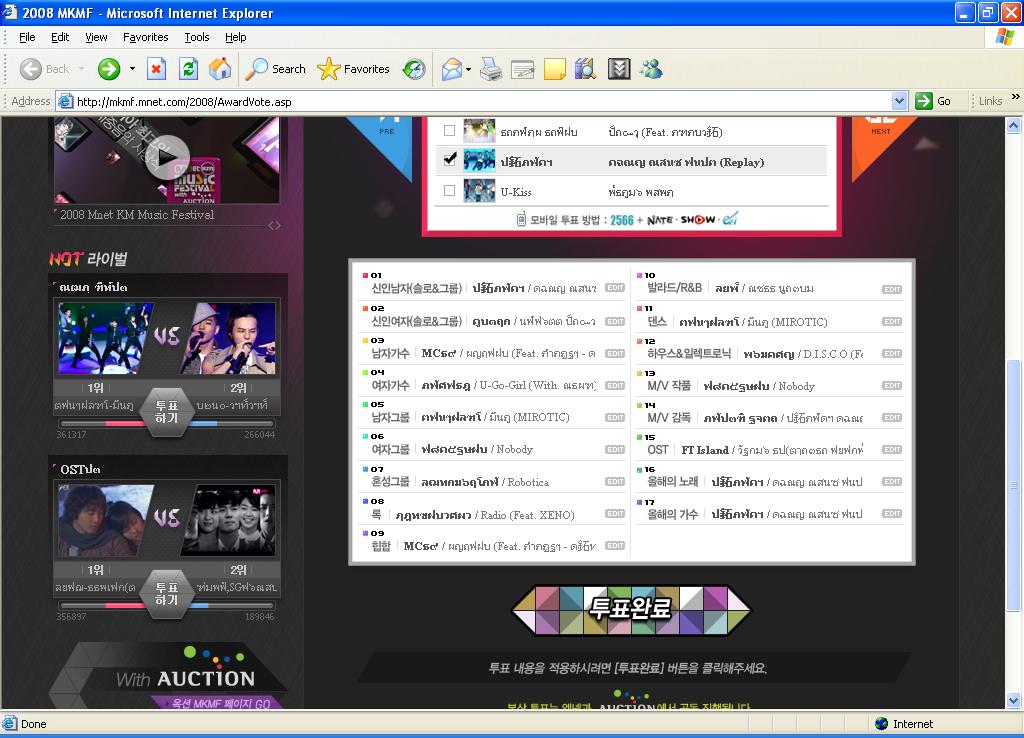Open the View menu
Viewport: 1024px width, 738px height.
(96, 37)
